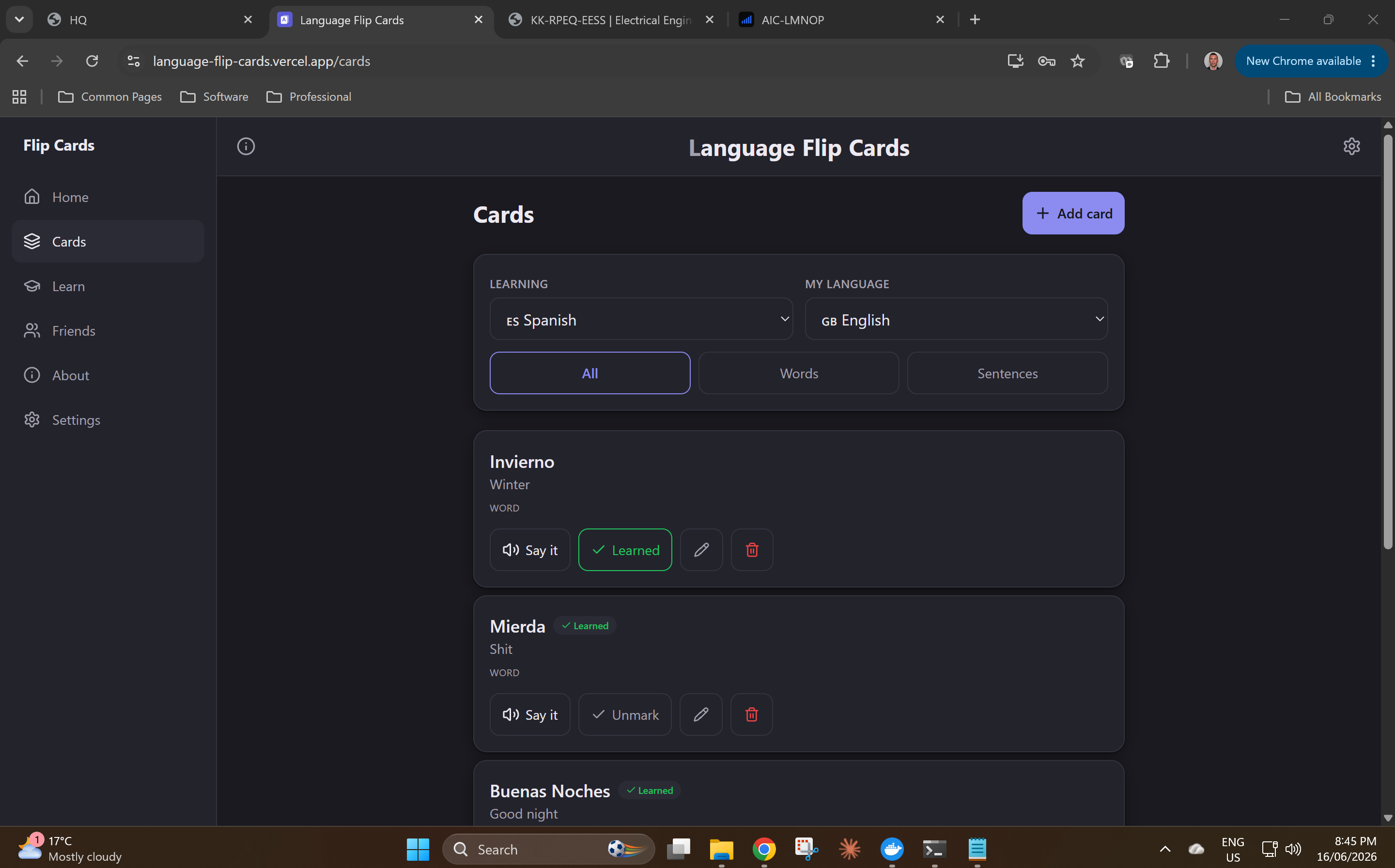
Task: Open Docker Desktop from taskbar
Action: point(892,849)
